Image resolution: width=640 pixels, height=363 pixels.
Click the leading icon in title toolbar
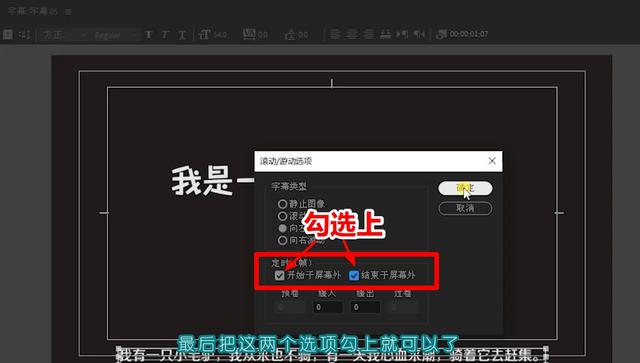click(290, 35)
